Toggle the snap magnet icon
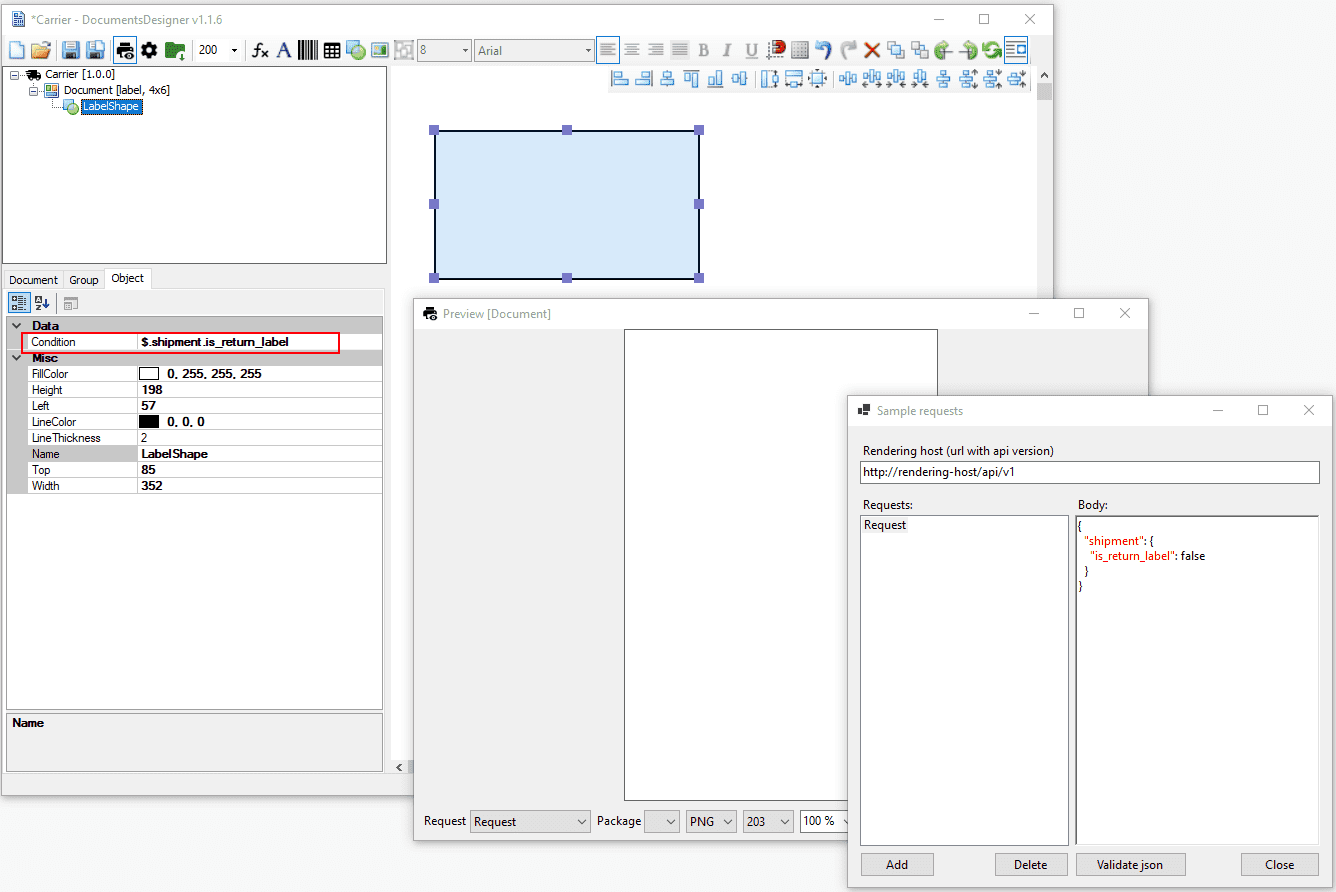The height and width of the screenshot is (892, 1336). click(776, 50)
